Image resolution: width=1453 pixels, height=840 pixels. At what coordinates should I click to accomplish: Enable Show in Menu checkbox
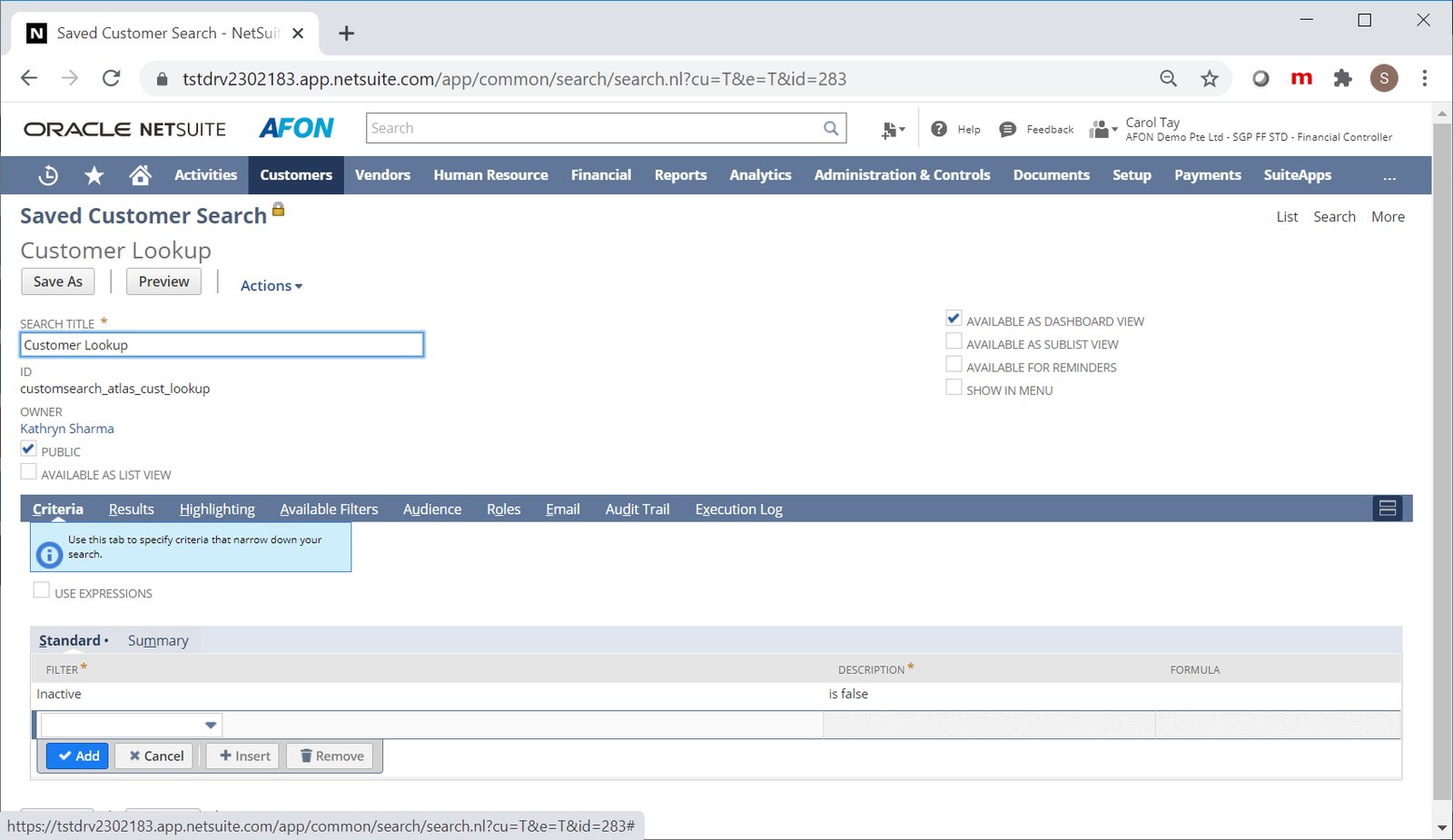click(x=953, y=386)
